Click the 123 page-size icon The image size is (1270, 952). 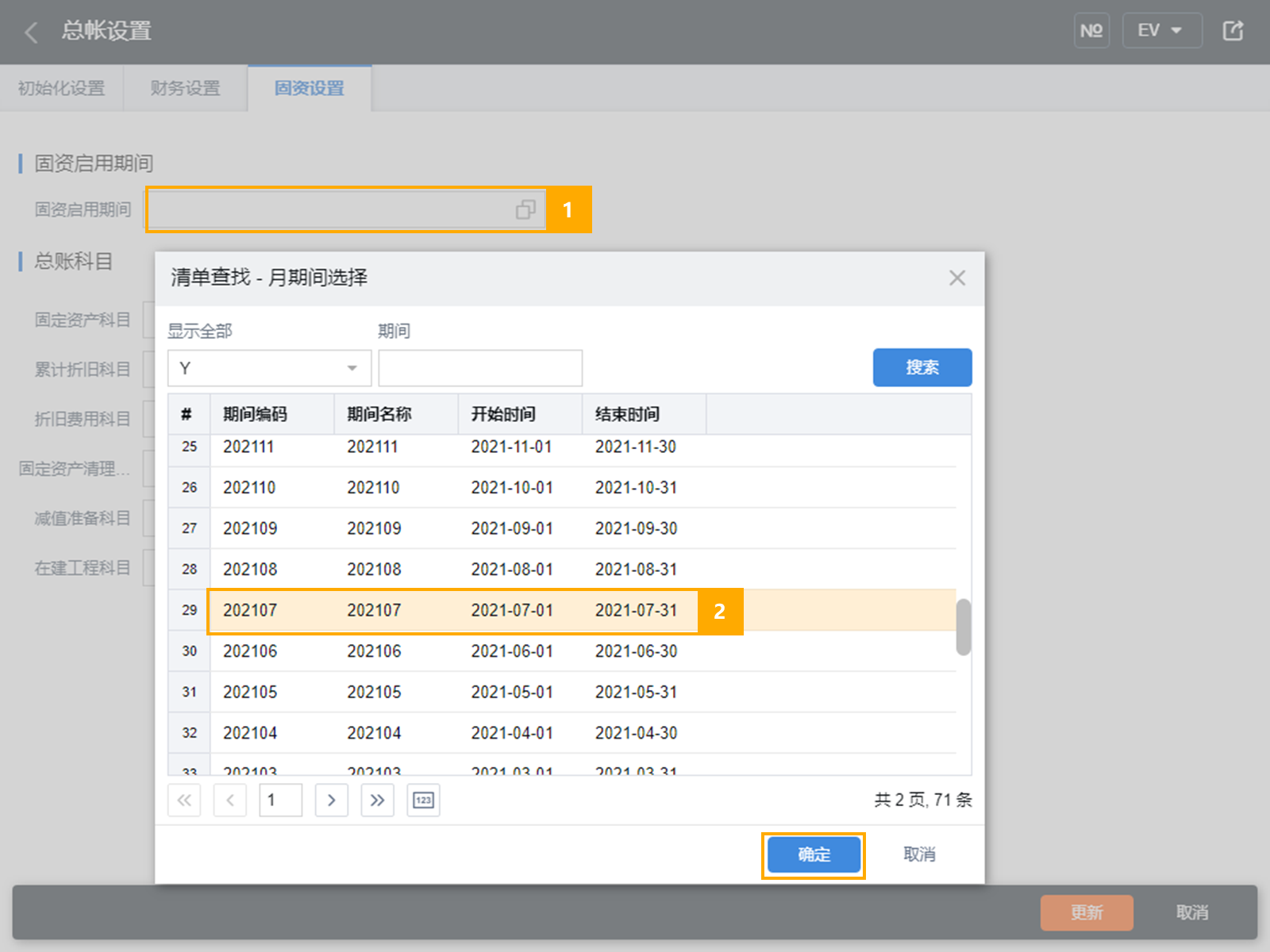pos(424,800)
